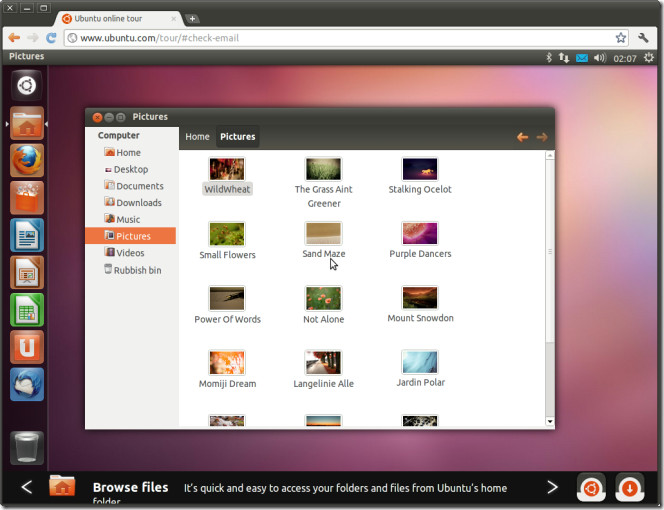Click the clock showing 02:07
This screenshot has width=664, height=510.
tap(625, 58)
